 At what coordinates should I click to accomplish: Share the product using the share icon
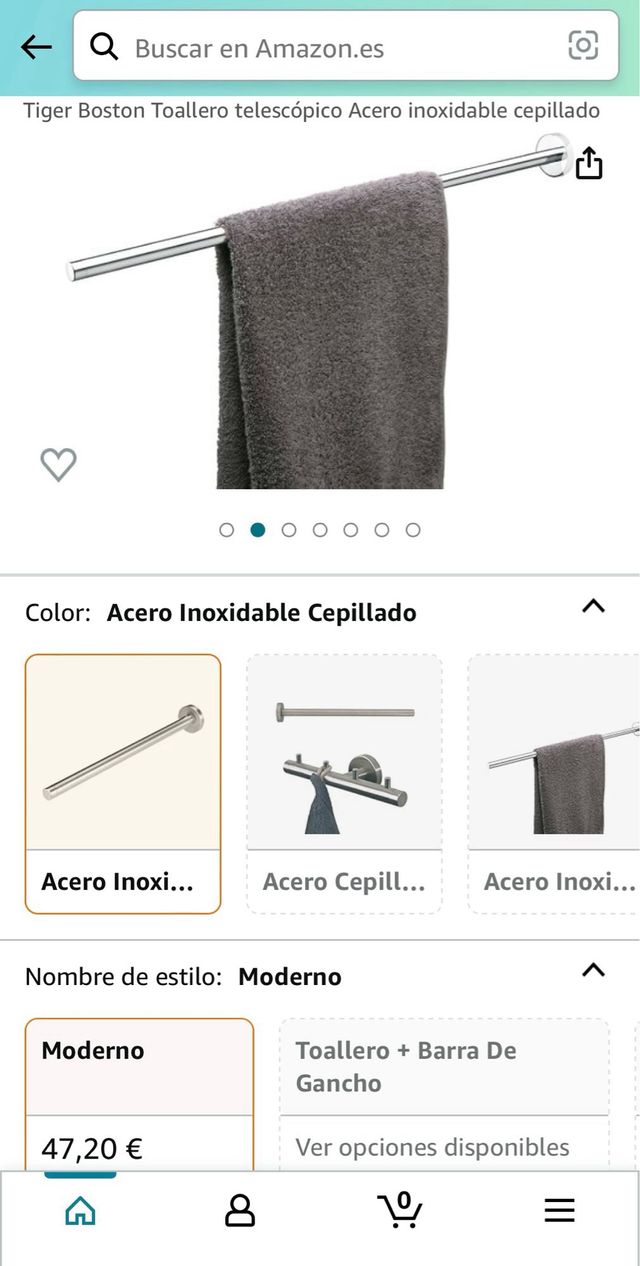590,163
